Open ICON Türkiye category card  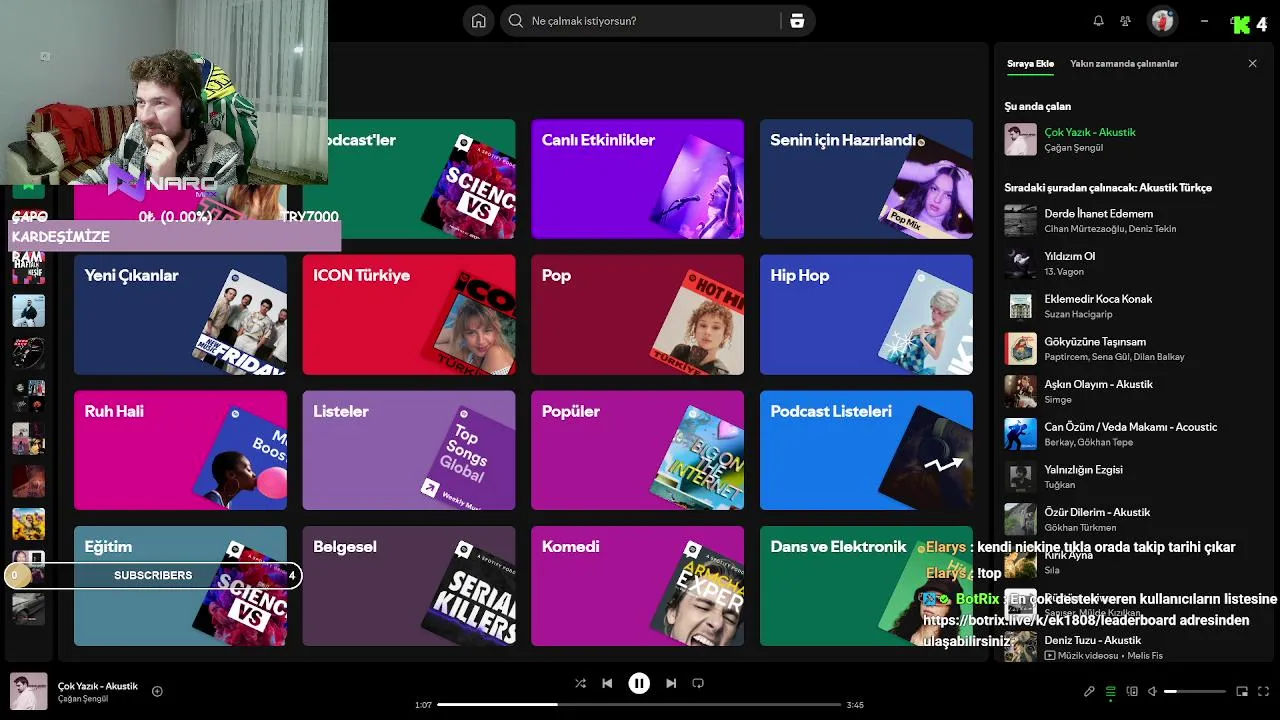[x=409, y=314]
